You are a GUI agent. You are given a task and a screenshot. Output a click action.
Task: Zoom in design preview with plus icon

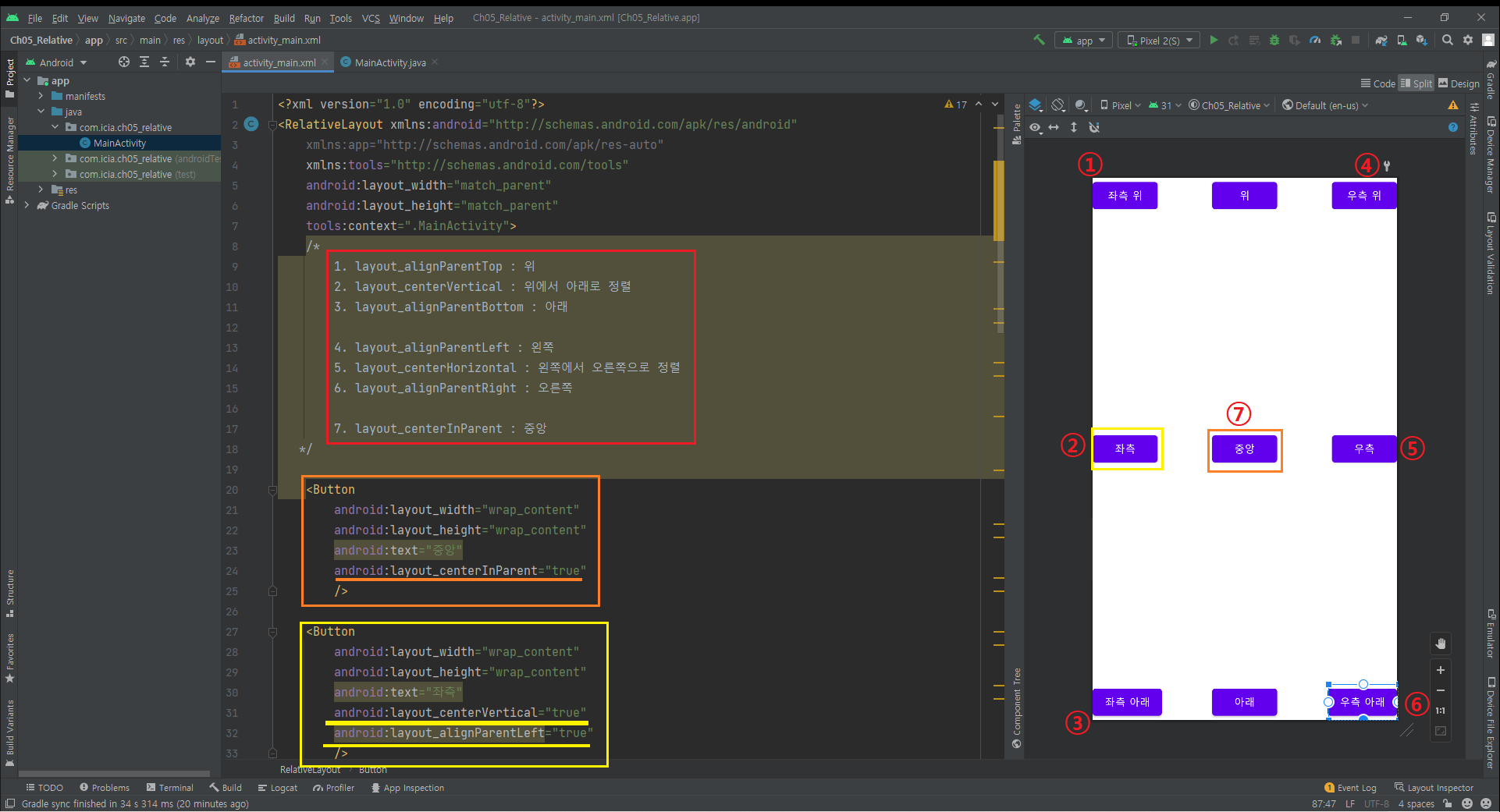1441,670
